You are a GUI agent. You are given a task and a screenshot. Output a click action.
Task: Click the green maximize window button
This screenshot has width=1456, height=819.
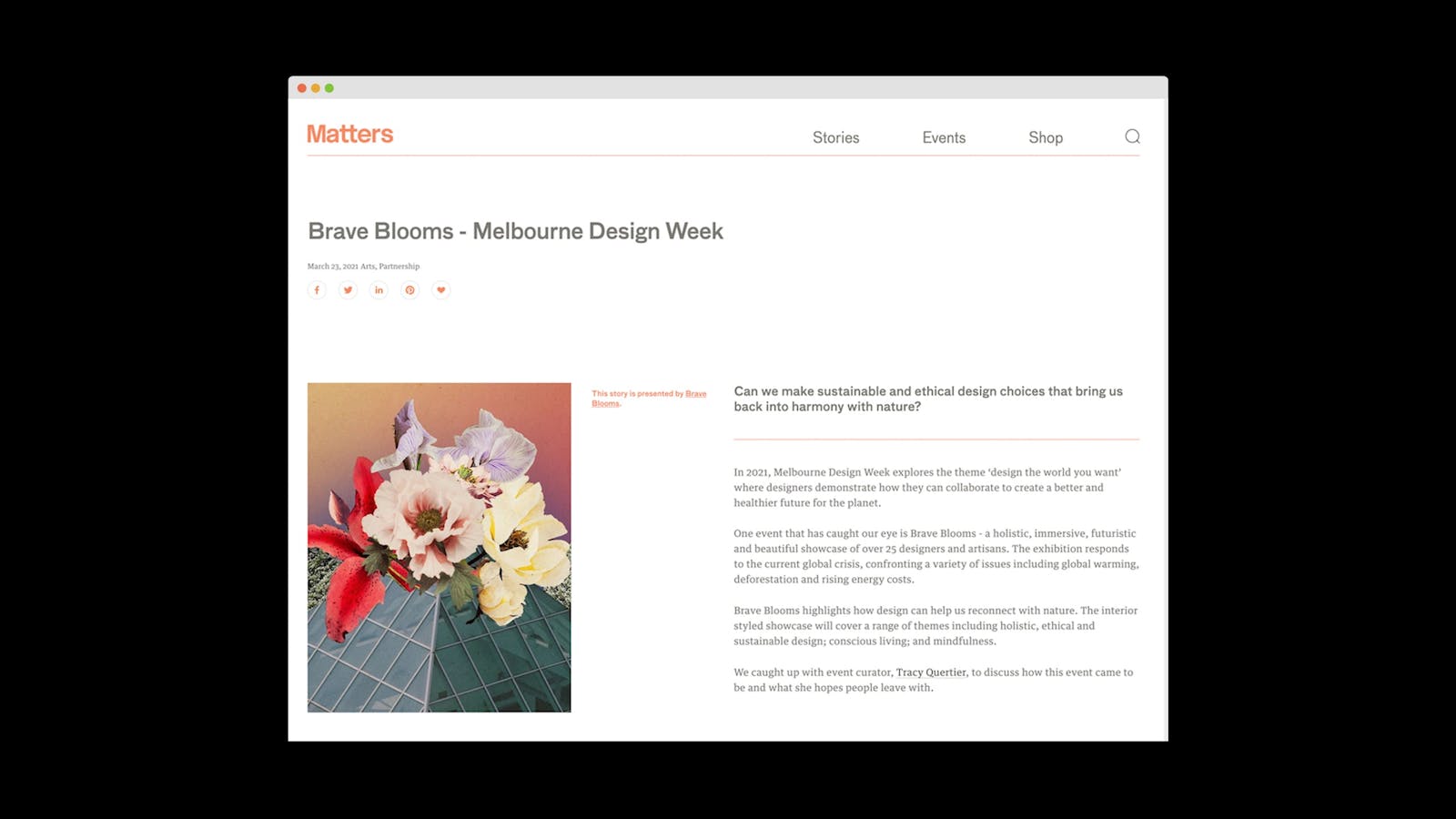pyautogui.click(x=329, y=88)
